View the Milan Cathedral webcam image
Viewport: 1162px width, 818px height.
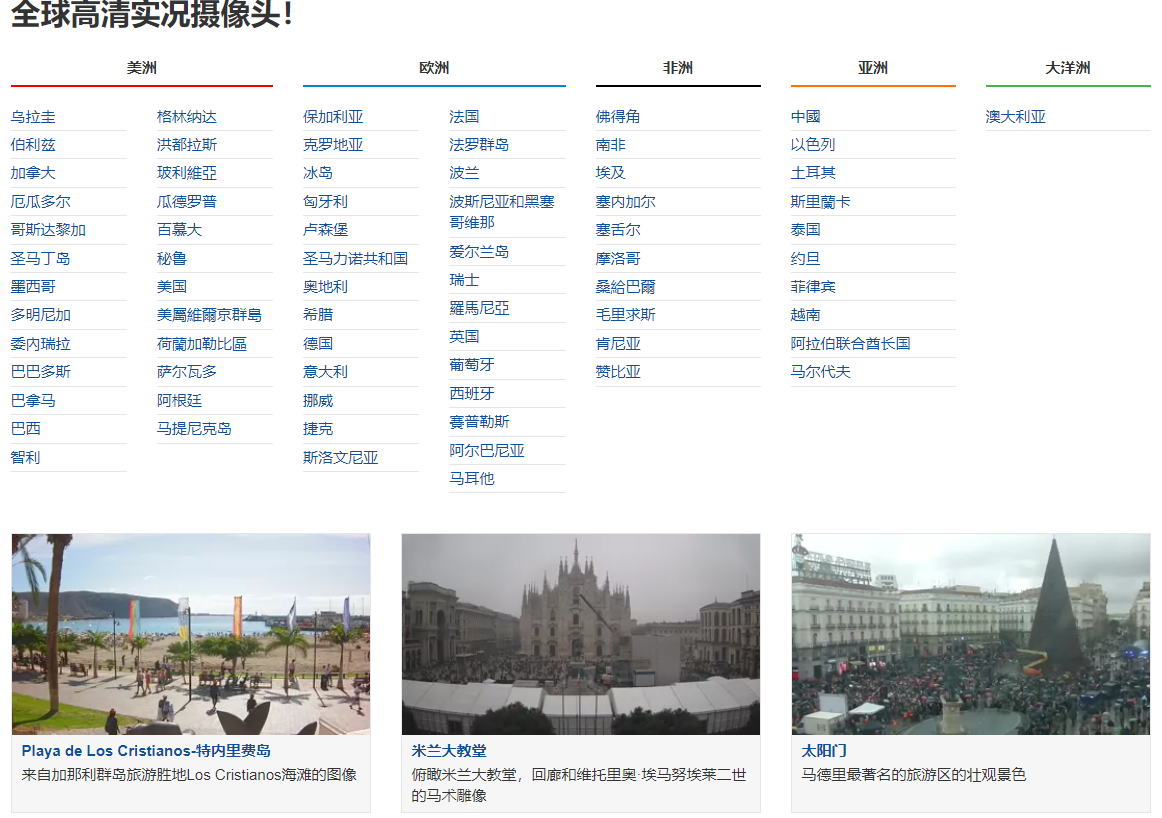(580, 634)
